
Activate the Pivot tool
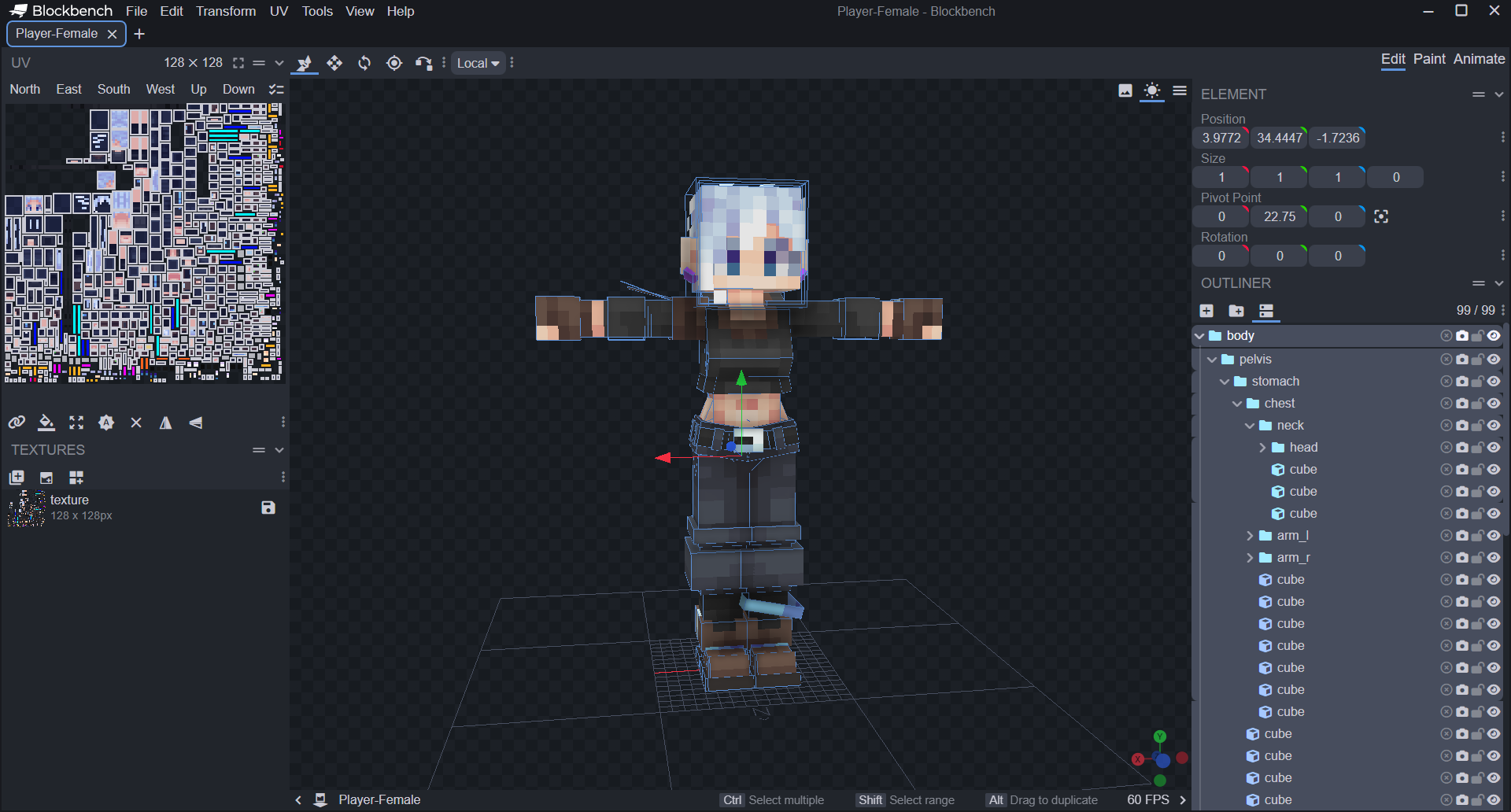coord(393,63)
